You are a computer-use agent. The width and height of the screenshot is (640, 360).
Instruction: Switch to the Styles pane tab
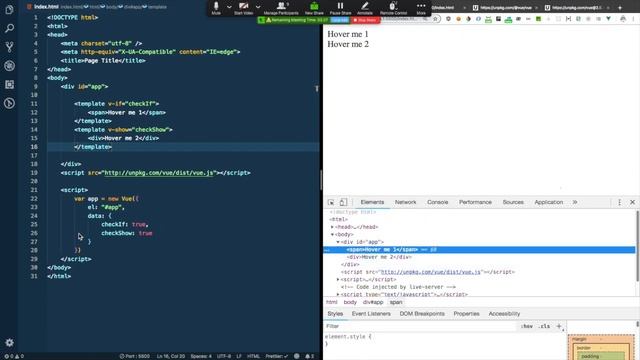335,313
